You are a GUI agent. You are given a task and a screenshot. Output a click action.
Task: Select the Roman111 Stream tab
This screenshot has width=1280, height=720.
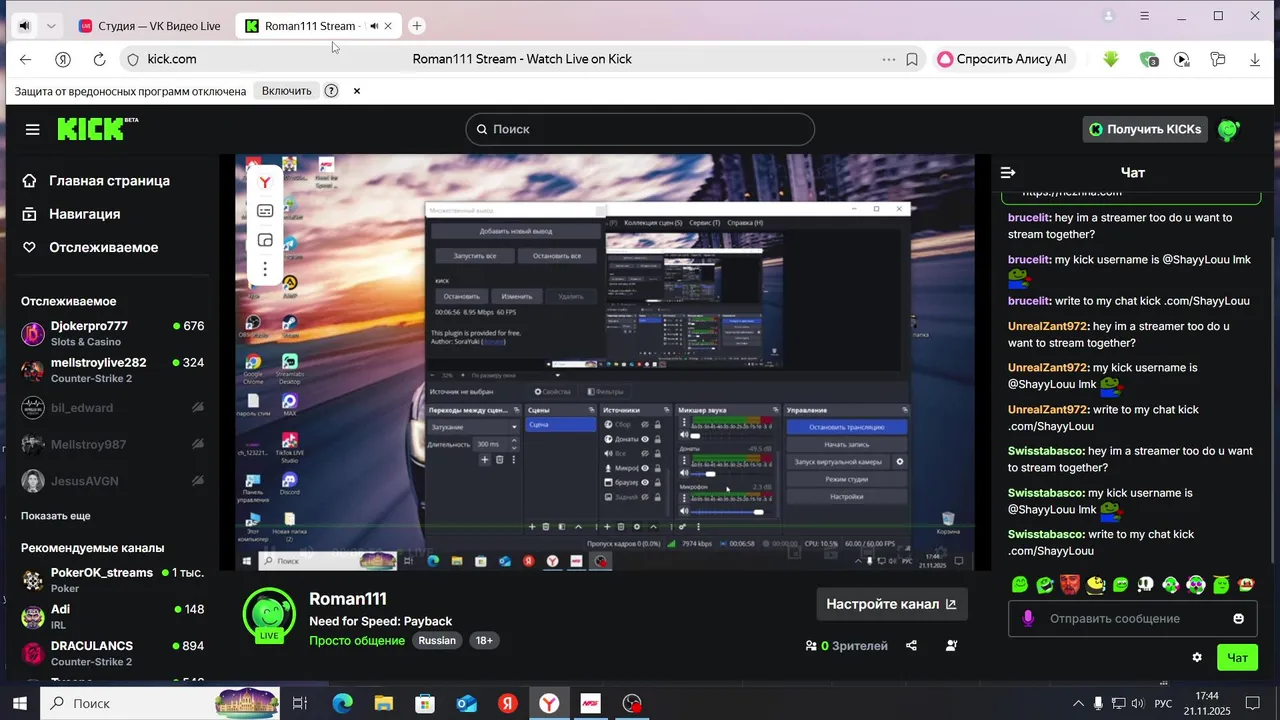click(318, 26)
